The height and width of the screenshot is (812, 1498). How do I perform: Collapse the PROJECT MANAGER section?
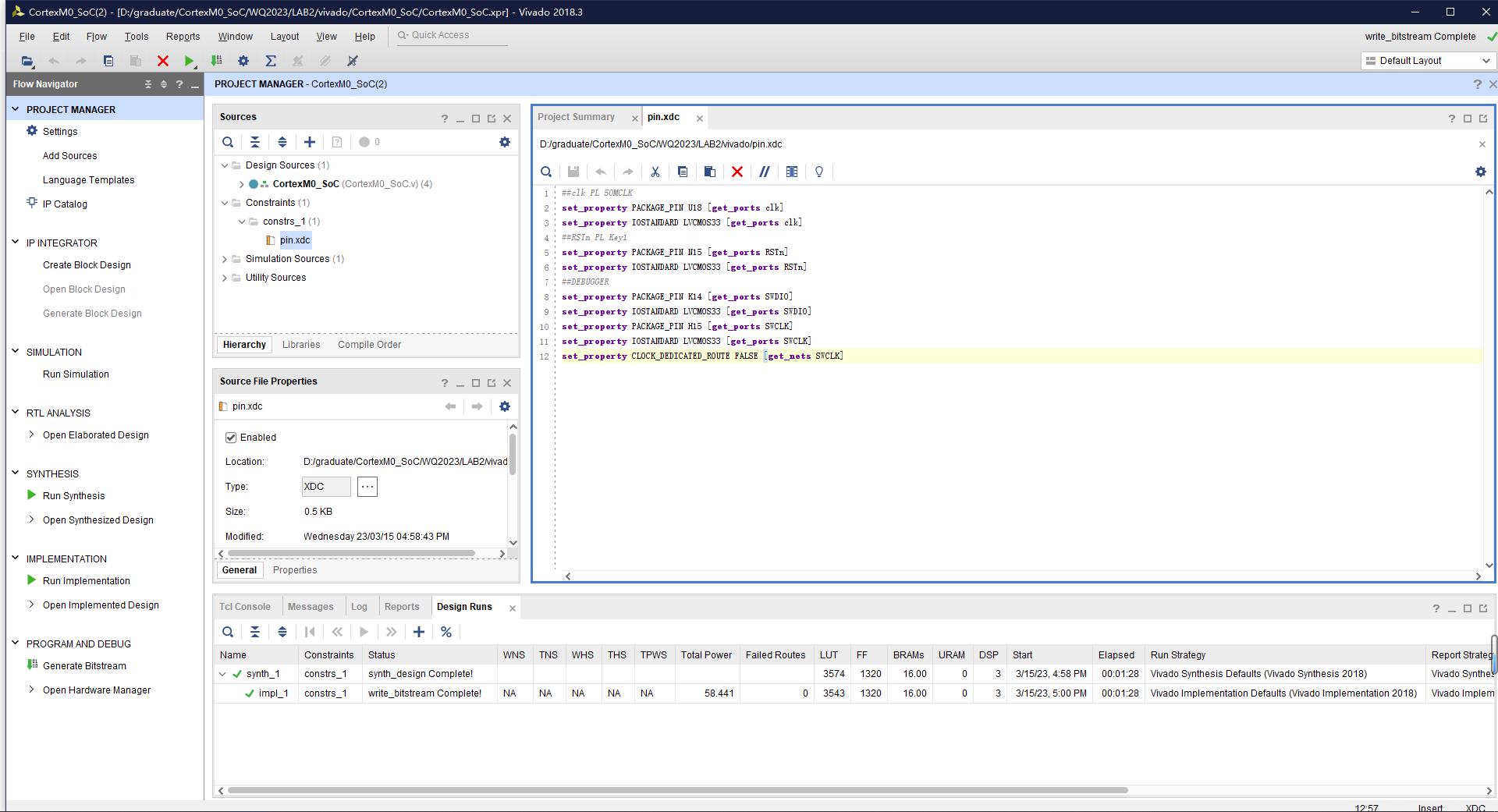[15, 109]
